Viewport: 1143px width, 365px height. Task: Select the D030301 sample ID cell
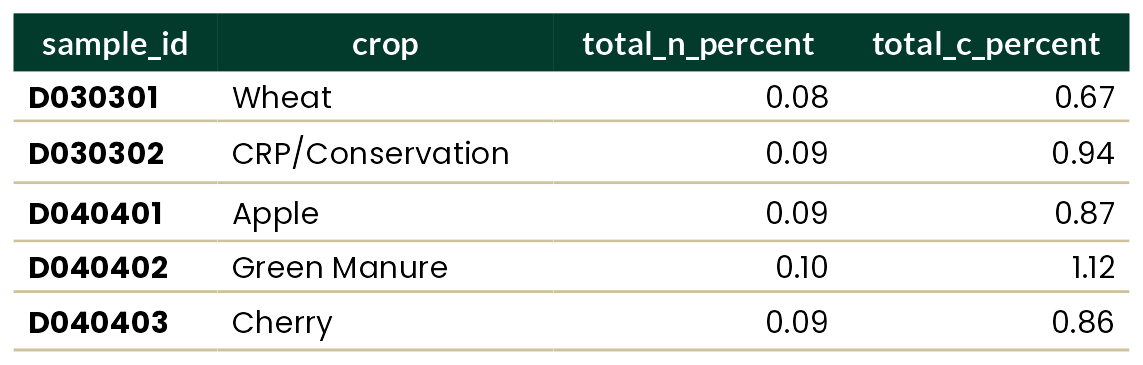(115, 97)
